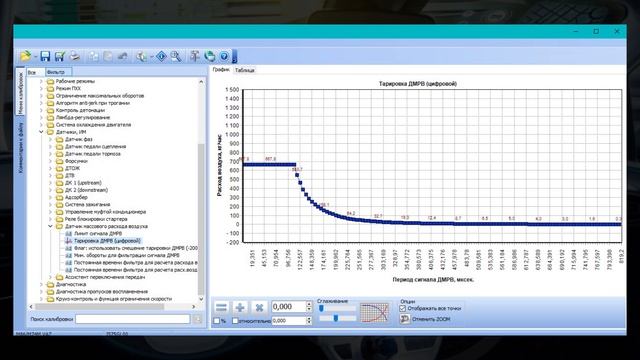Image resolution: width=640 pixels, height=360 pixels.
Task: Click the green globe icon in the toolbar
Action: click(x=209, y=56)
